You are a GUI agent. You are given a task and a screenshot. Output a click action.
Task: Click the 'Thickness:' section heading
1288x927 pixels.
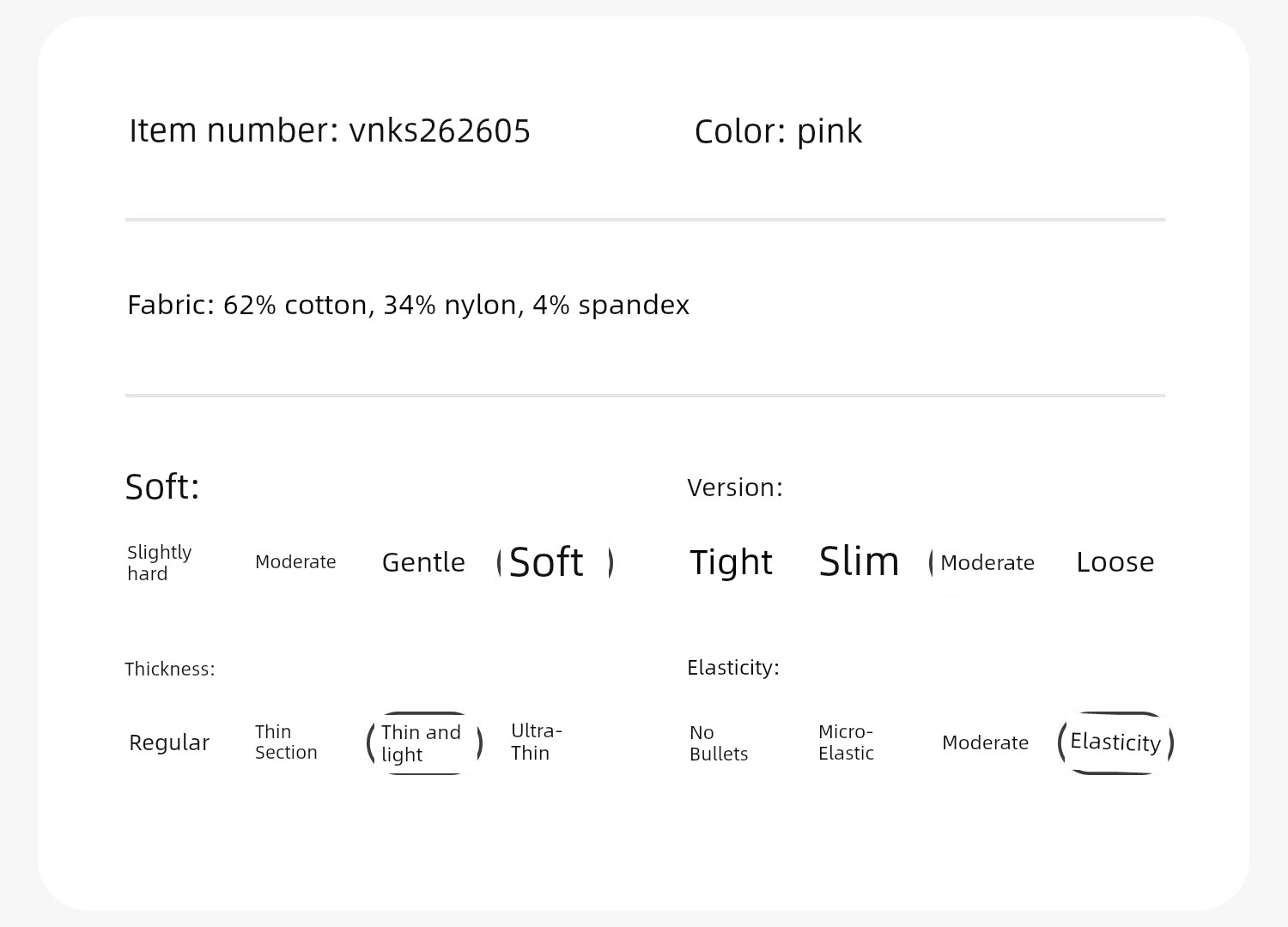170,669
